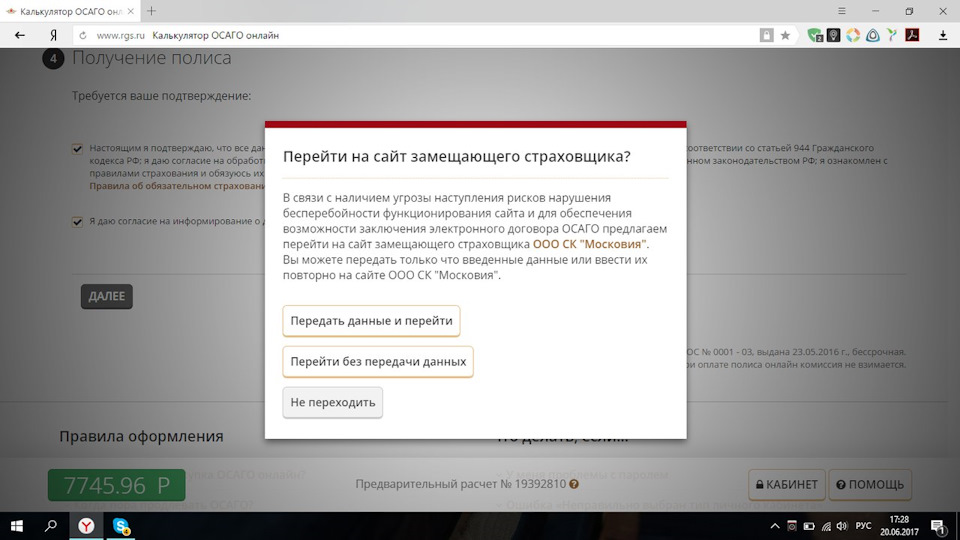
Task: Click 'Предварительный расчет № 19392810' text
Action: coord(460,484)
